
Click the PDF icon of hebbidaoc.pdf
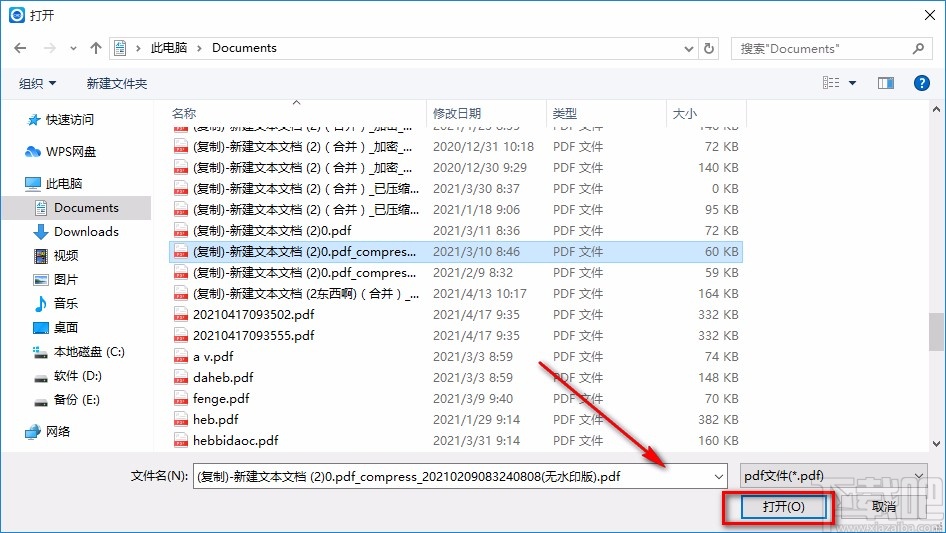tap(181, 441)
